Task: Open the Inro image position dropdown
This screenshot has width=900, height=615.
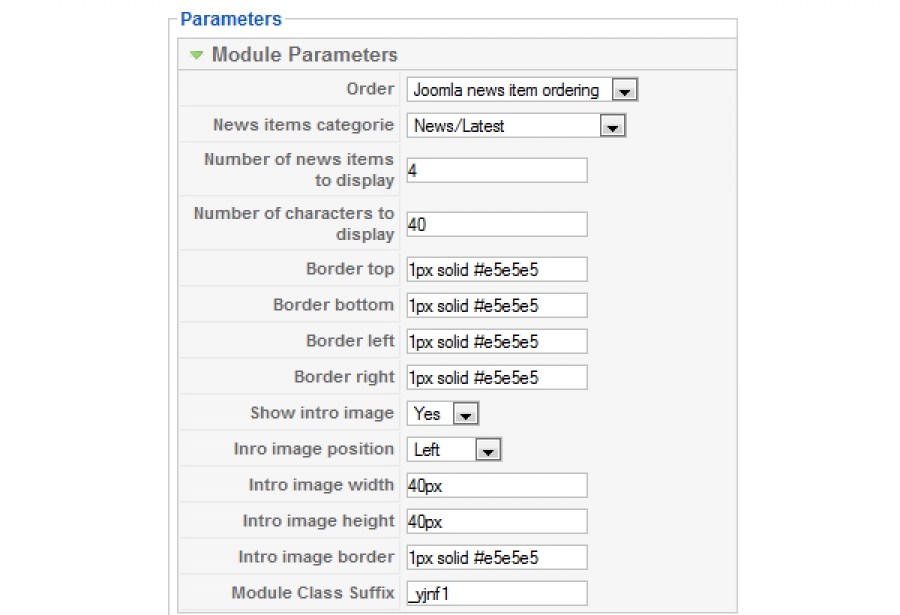Action: tap(487, 451)
